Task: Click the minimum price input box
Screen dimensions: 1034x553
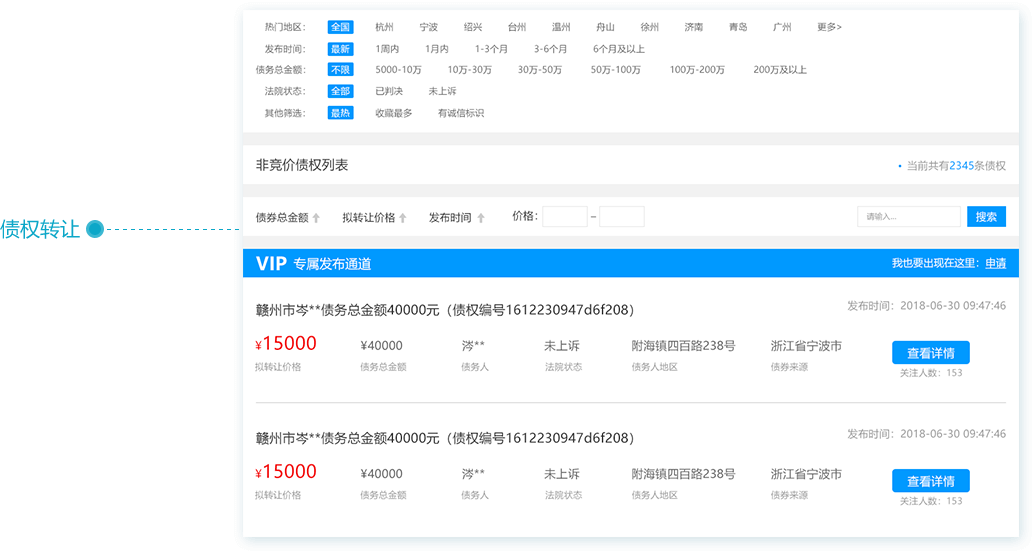Action: pyautogui.click(x=564, y=217)
